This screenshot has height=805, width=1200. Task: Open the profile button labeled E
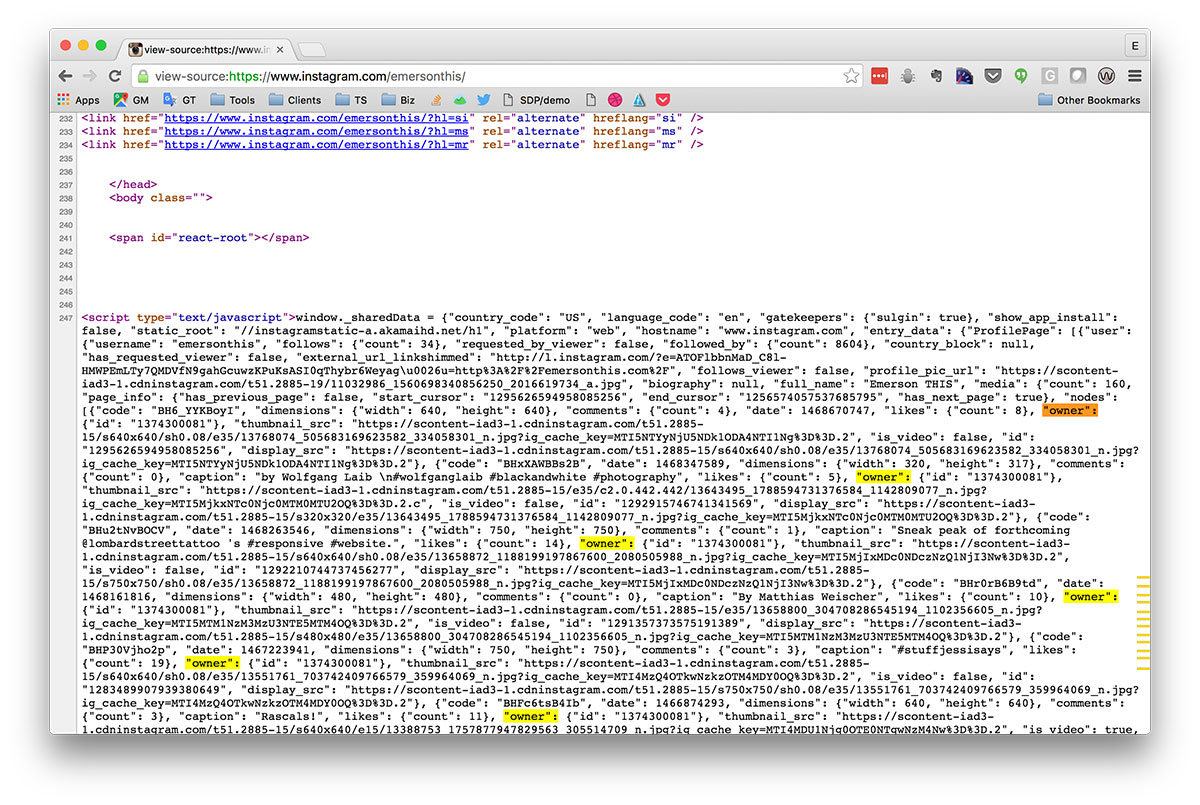pos(1134,47)
